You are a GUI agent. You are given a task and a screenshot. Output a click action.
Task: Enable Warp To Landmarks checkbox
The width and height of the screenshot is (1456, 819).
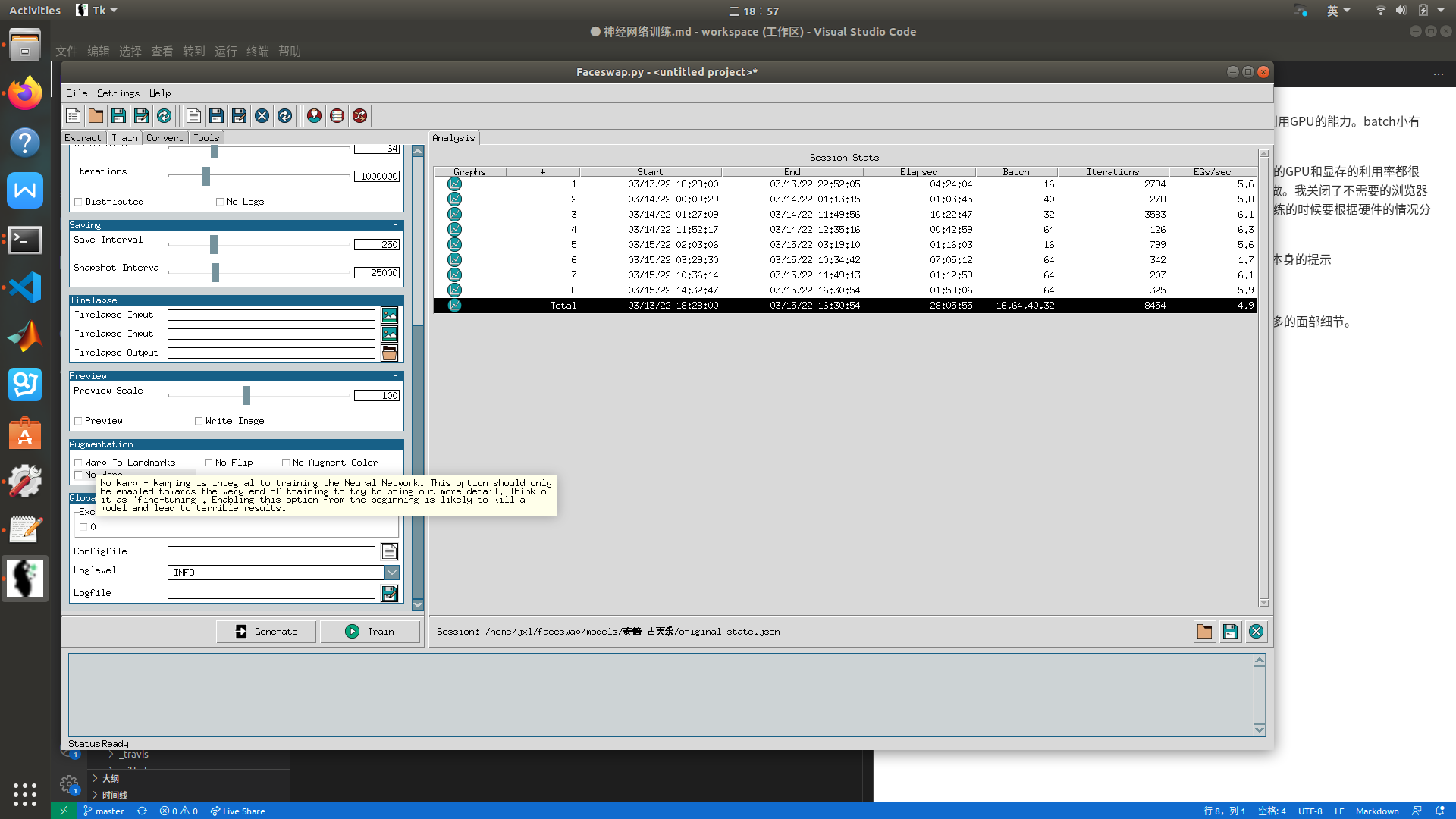point(78,463)
